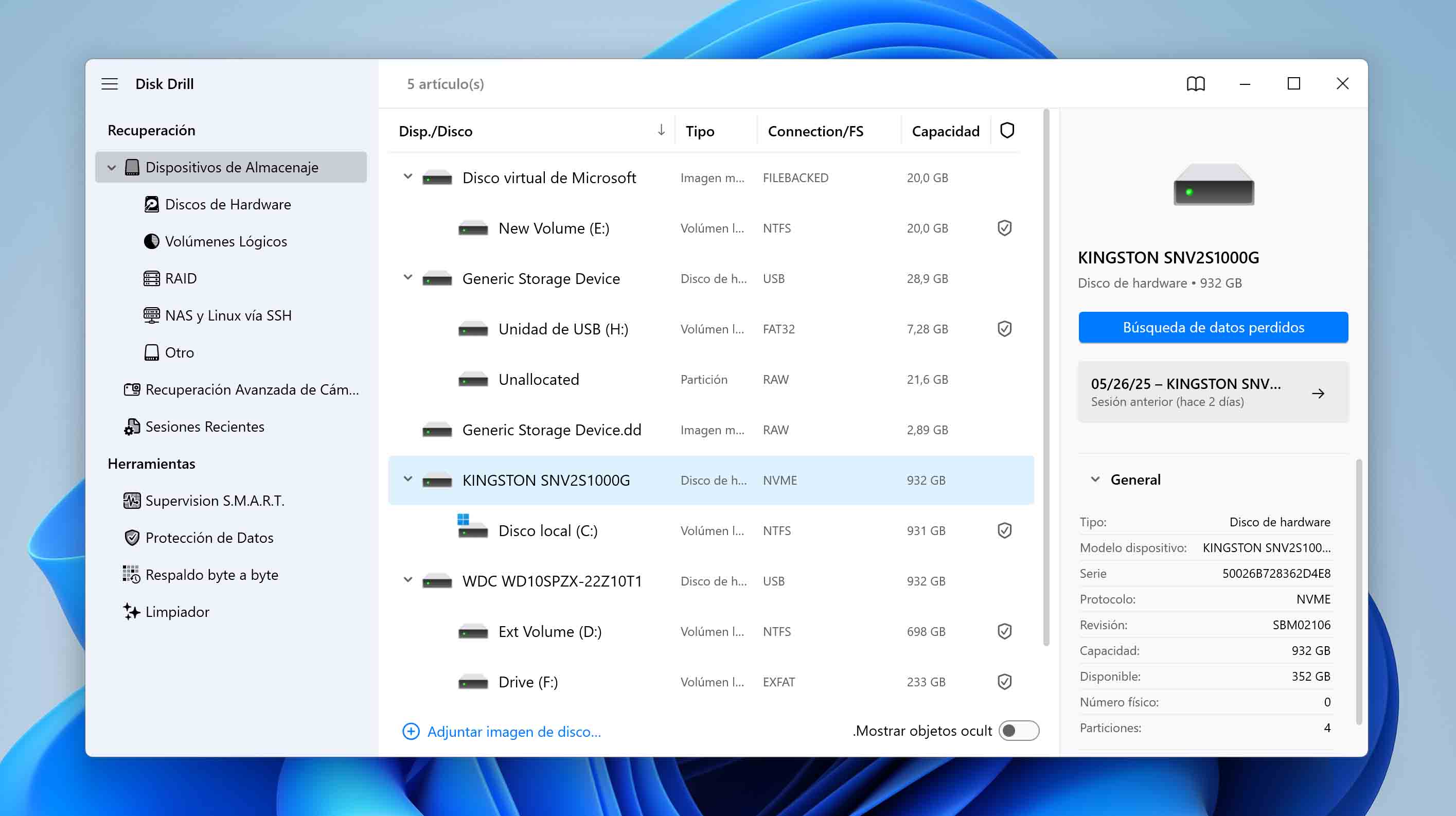The image size is (1456, 816).
Task: Click the protection shield column header icon
Action: pos(1007,131)
